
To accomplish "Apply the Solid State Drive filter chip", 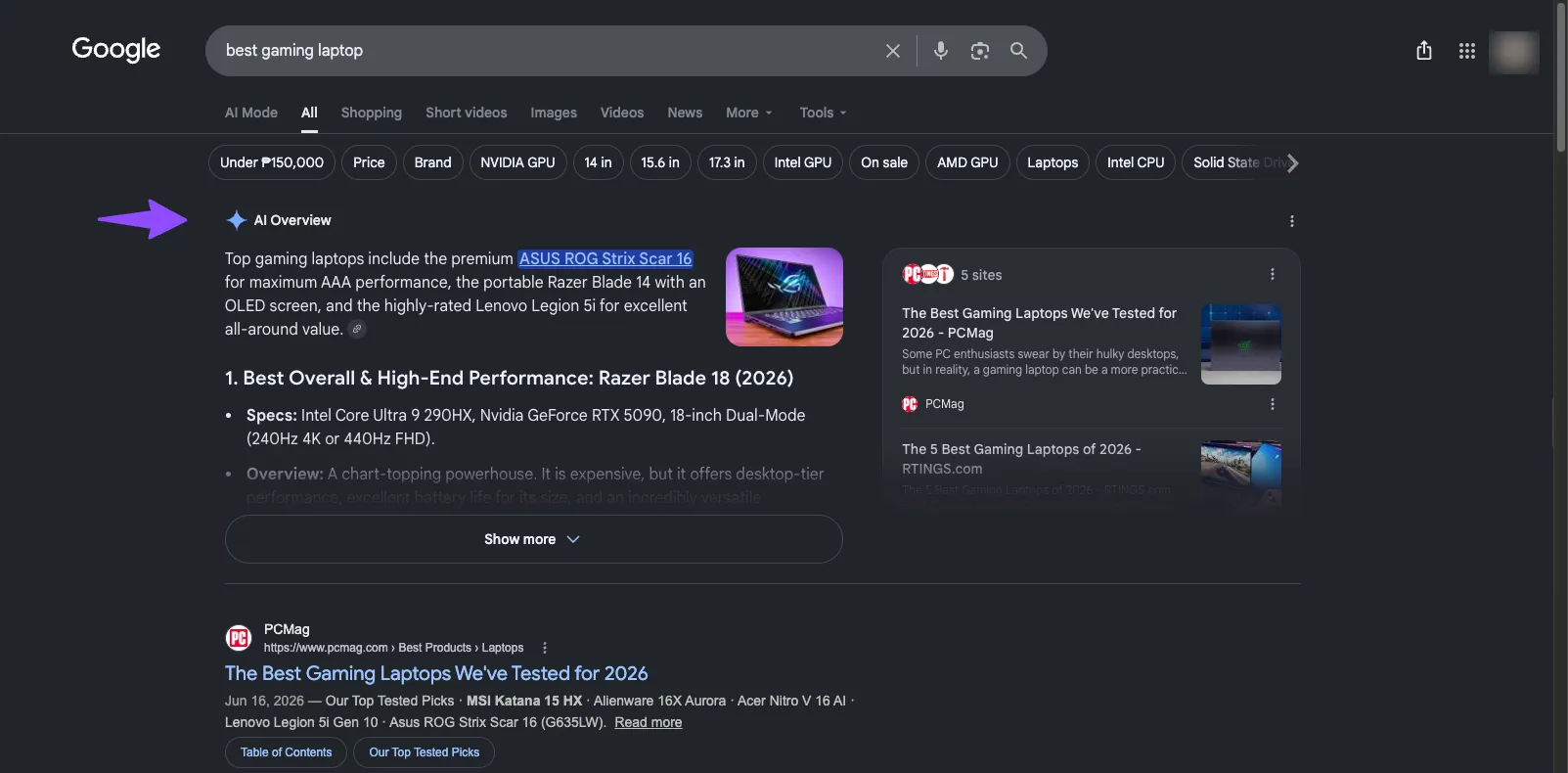I will click(1234, 162).
